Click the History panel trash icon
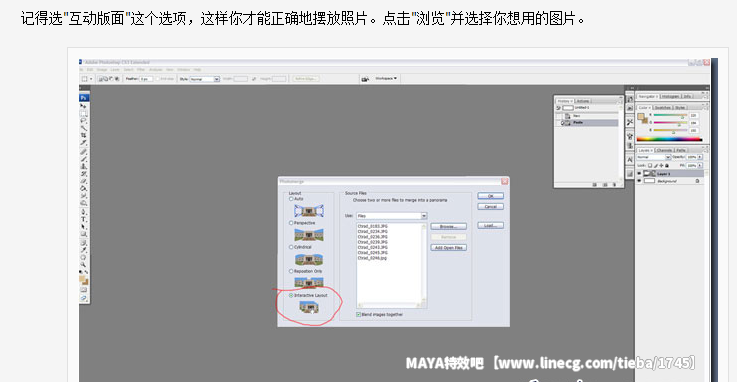 pos(614,185)
